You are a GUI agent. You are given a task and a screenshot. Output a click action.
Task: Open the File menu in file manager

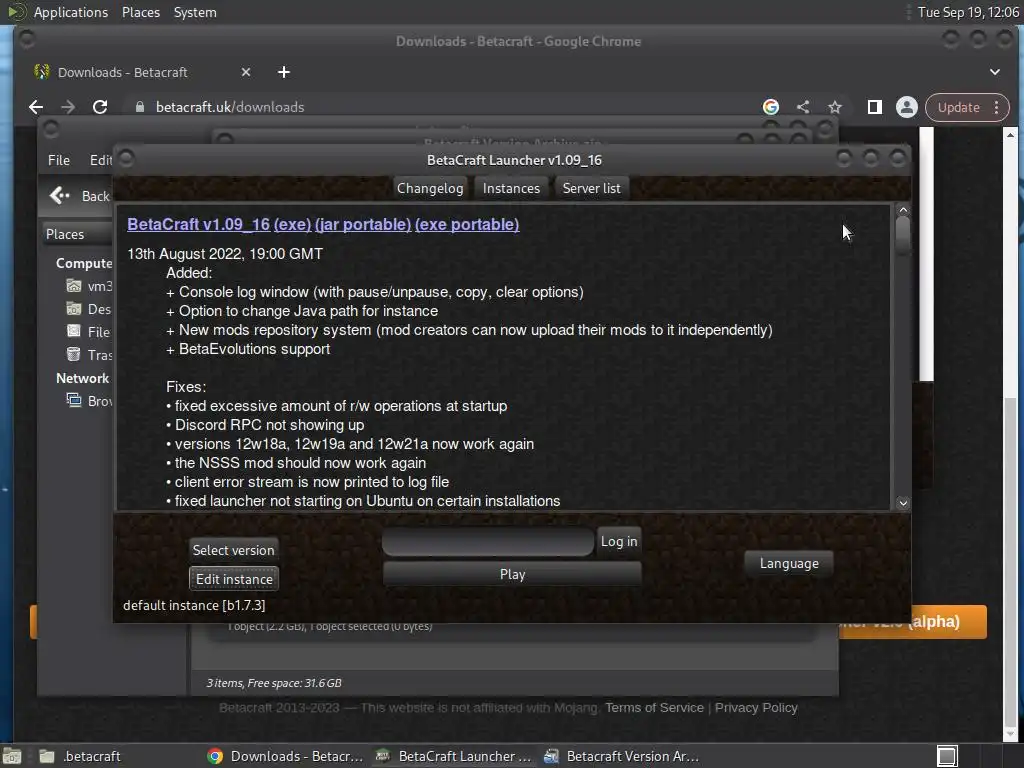tap(59, 160)
